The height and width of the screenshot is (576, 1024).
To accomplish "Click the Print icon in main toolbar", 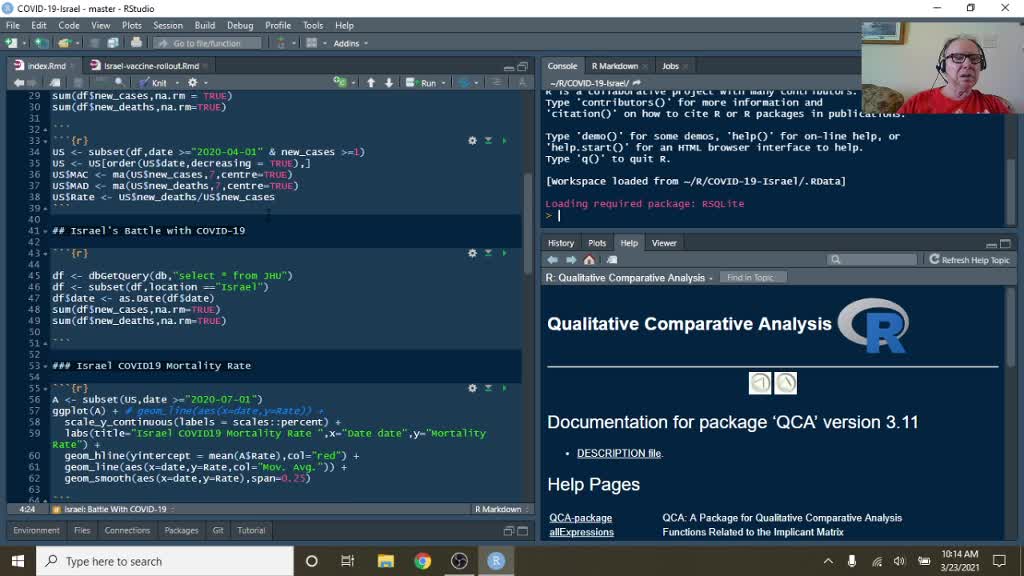I will pyautogui.click(x=136, y=43).
